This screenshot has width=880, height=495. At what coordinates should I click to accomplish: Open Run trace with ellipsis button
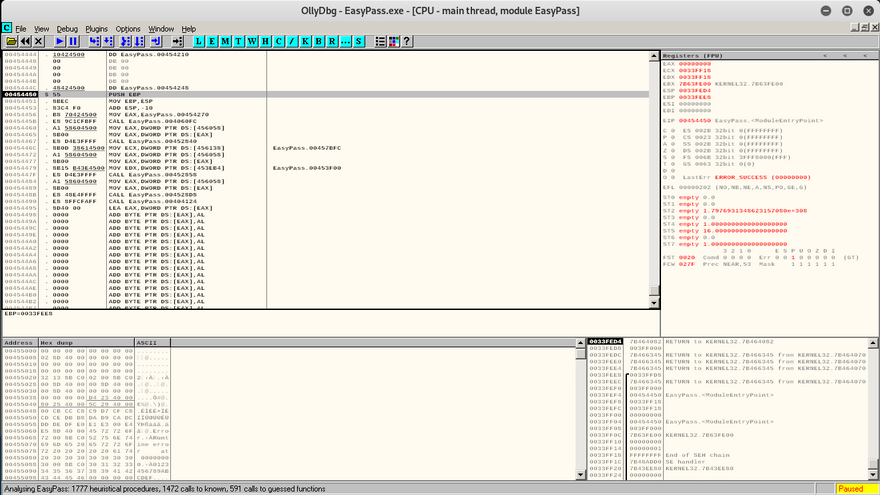point(345,42)
